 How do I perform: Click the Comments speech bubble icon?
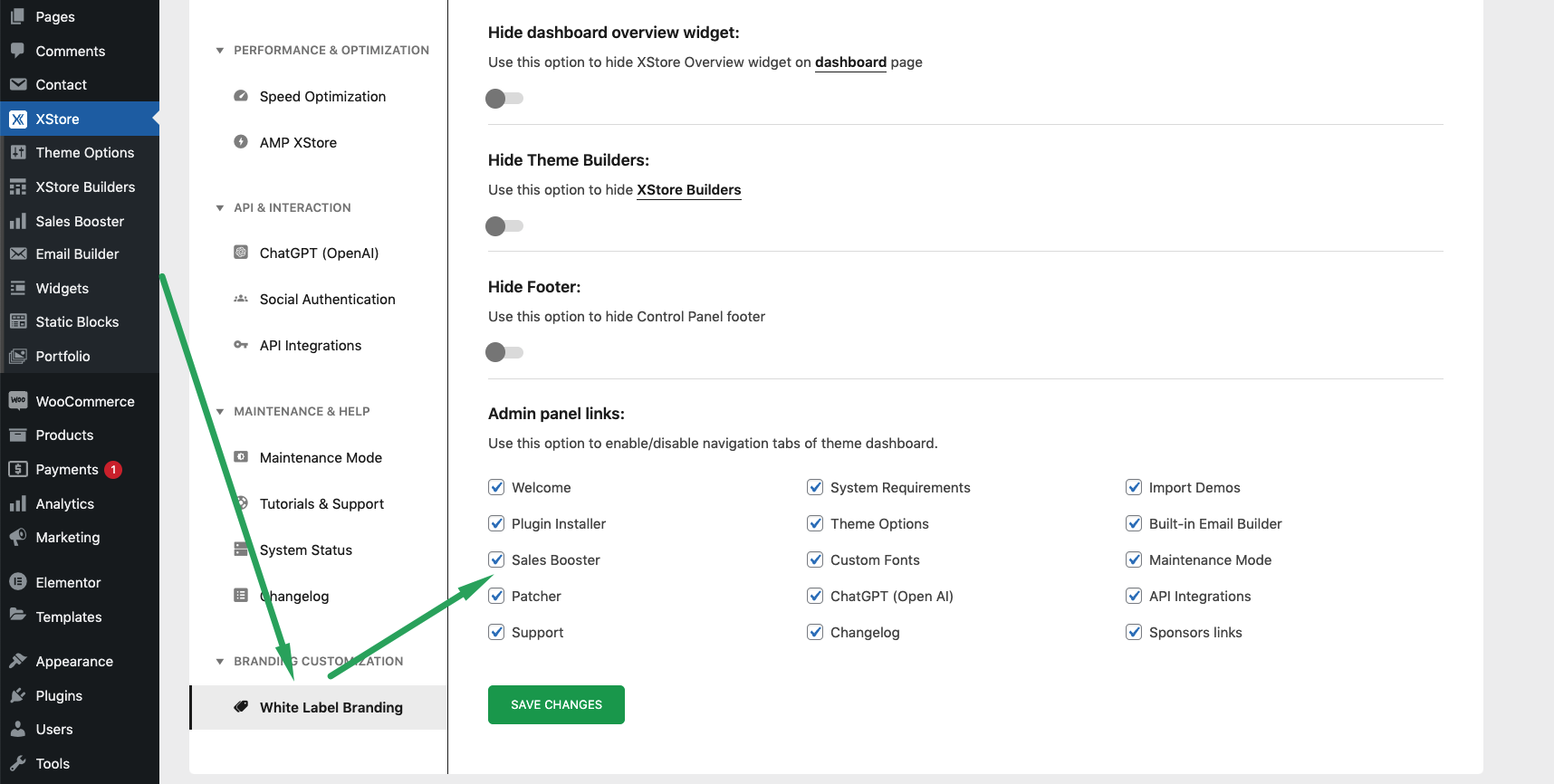18,51
